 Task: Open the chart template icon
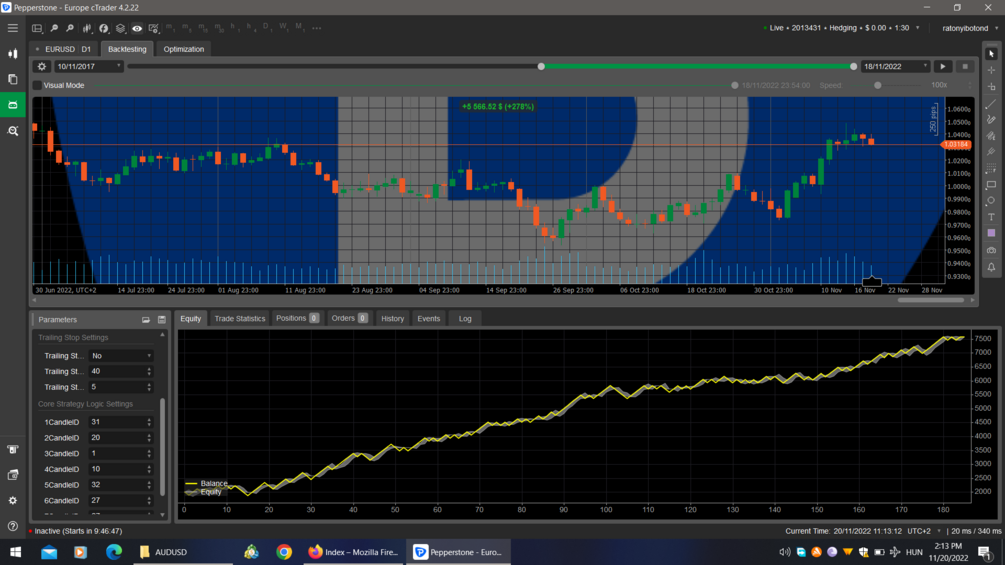[154, 28]
